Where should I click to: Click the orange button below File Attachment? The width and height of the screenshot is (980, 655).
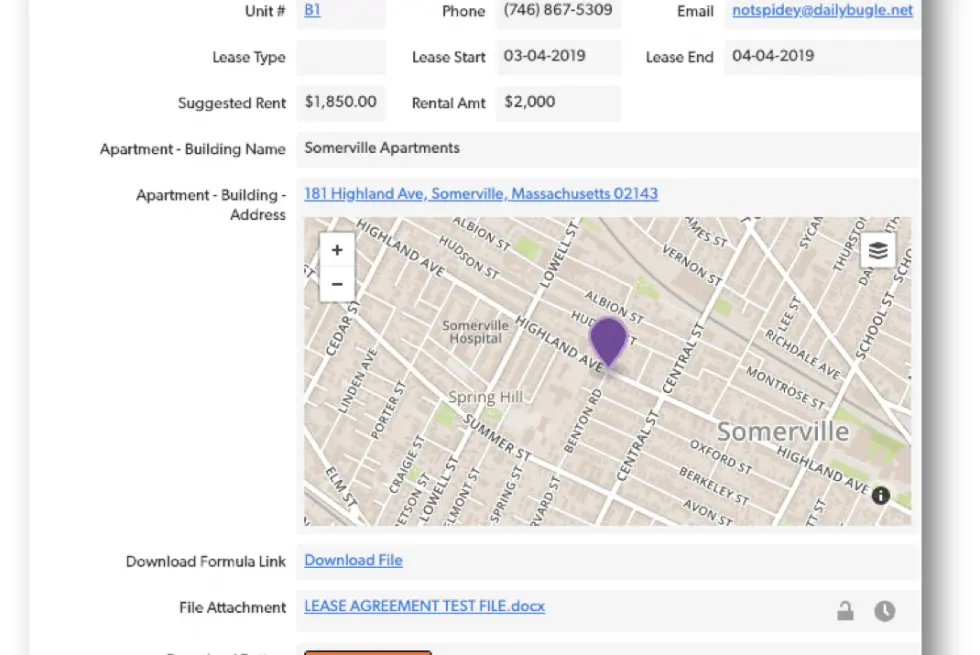pyautogui.click(x=368, y=652)
